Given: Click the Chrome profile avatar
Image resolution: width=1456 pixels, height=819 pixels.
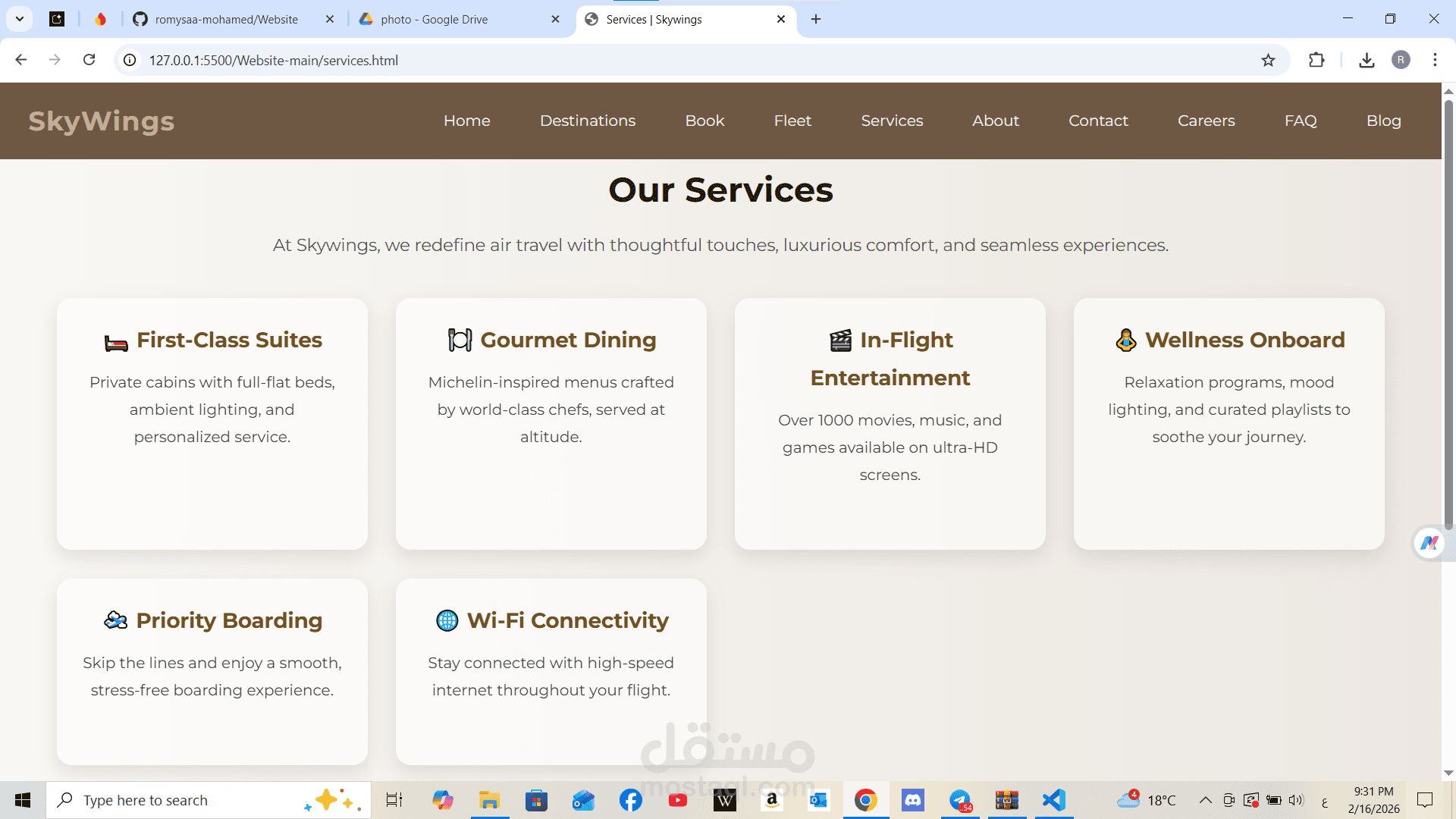Looking at the screenshot, I should coord(1401,60).
